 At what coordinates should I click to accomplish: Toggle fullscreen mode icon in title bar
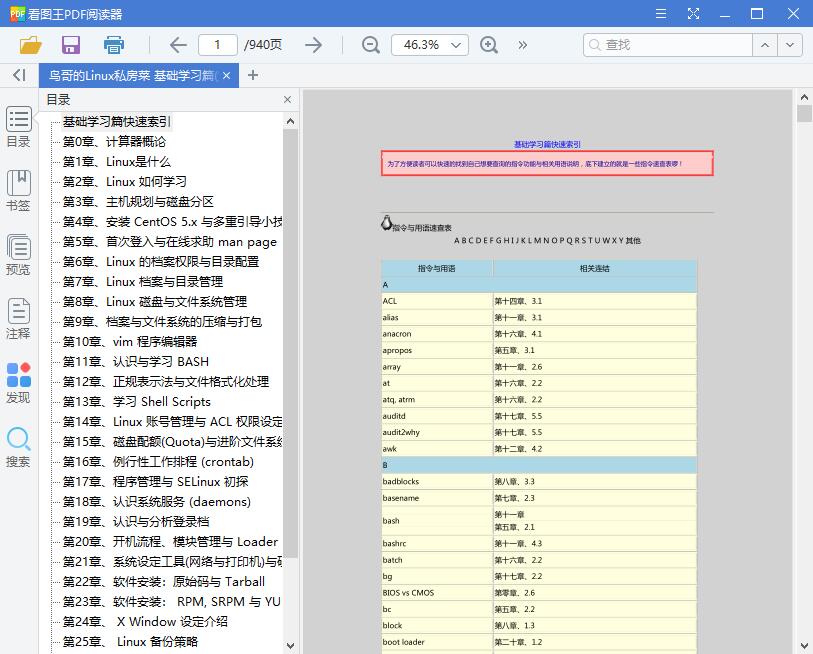tap(693, 13)
